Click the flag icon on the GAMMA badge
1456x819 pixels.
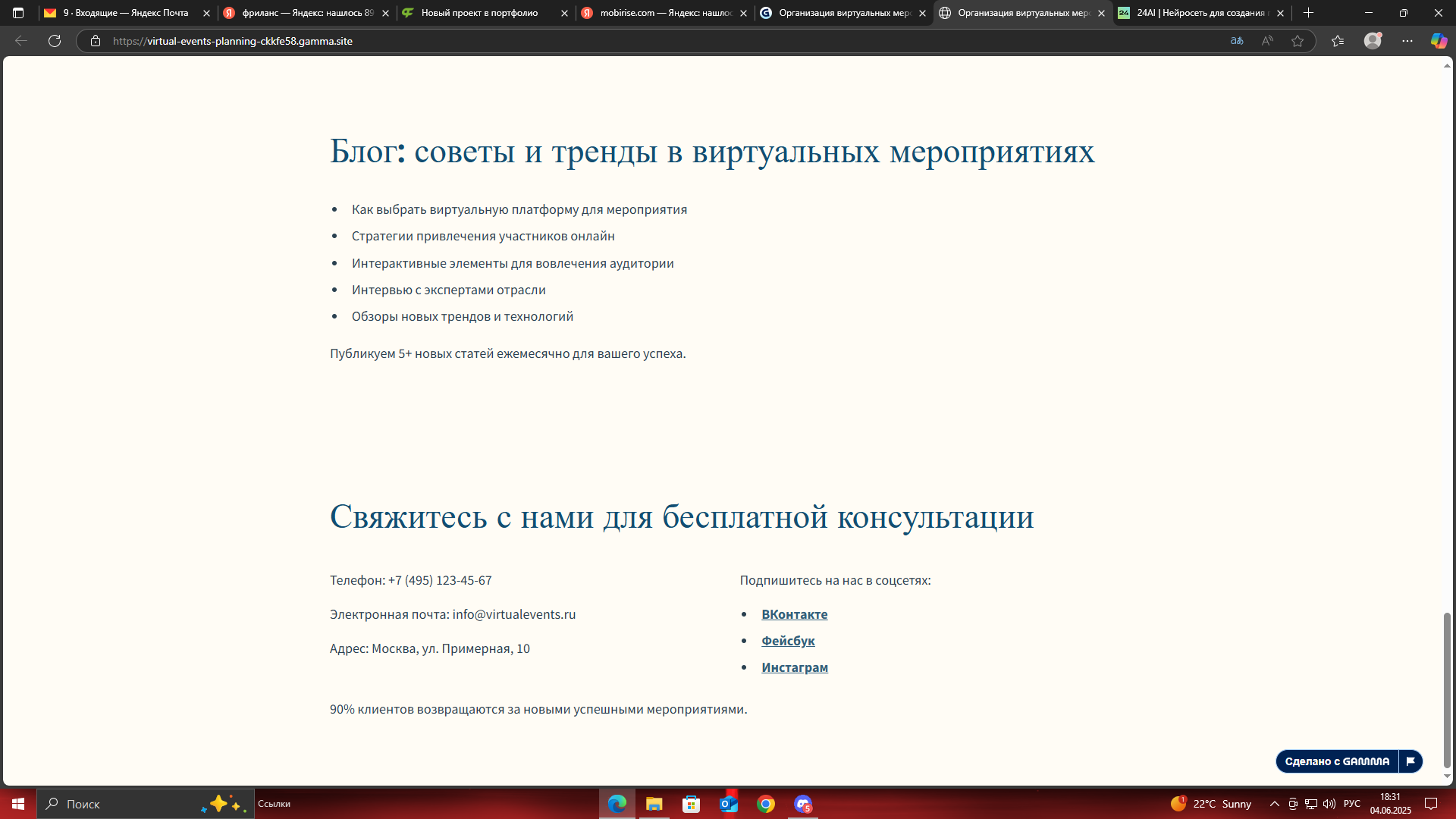(x=1410, y=761)
